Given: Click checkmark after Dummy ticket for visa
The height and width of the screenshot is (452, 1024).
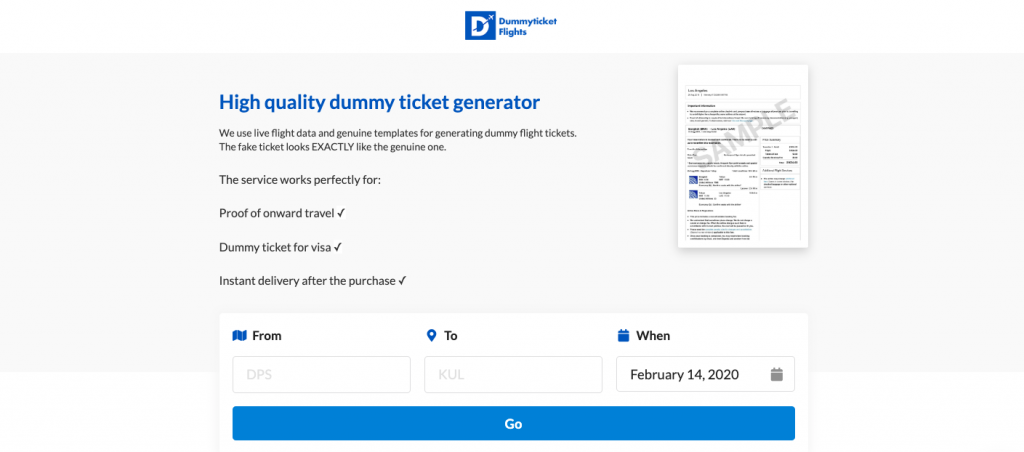Looking at the screenshot, I should click(x=338, y=248).
